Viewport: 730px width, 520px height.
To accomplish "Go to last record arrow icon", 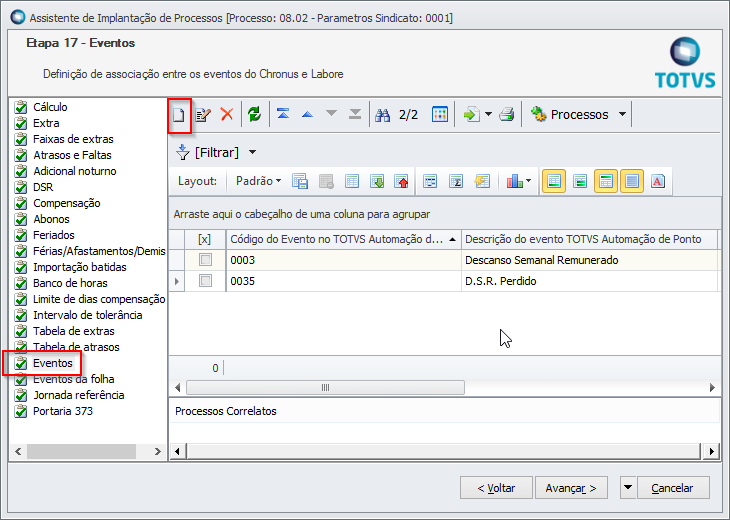I will click(x=355, y=114).
